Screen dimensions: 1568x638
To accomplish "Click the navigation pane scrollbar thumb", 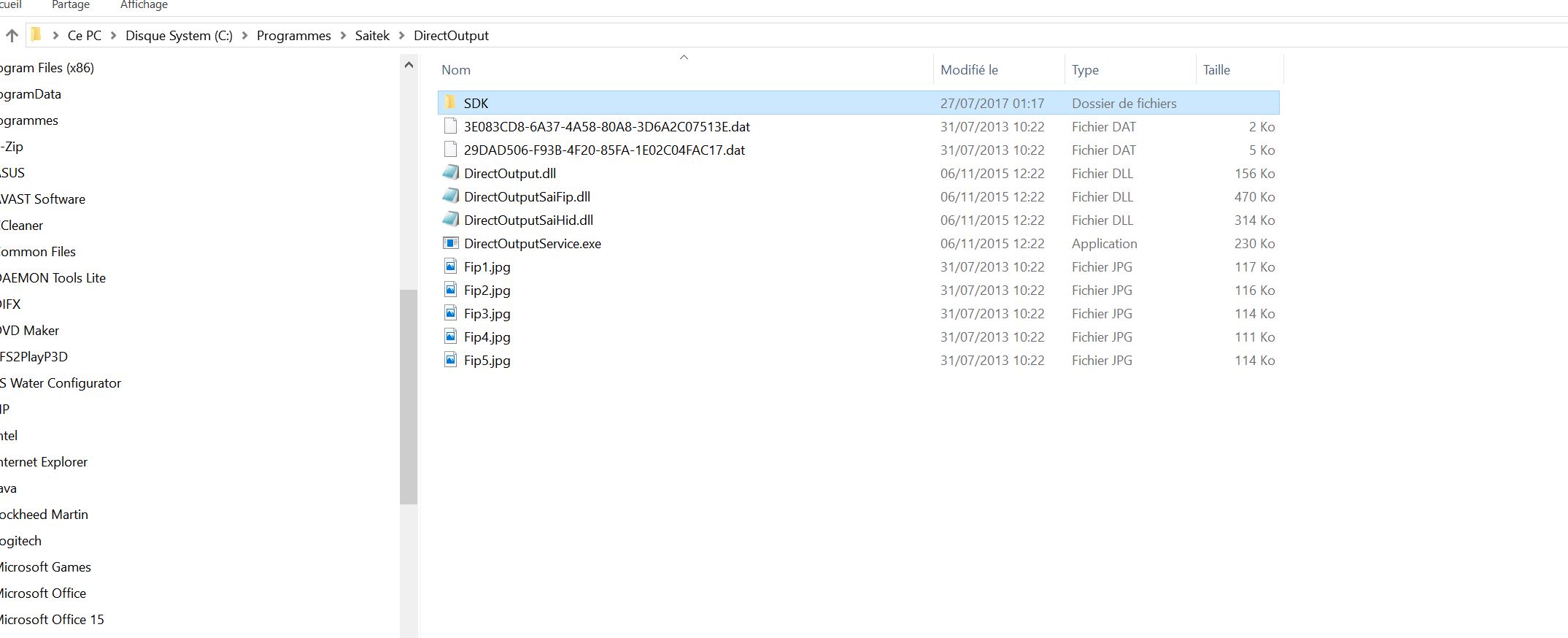I will click(409, 396).
